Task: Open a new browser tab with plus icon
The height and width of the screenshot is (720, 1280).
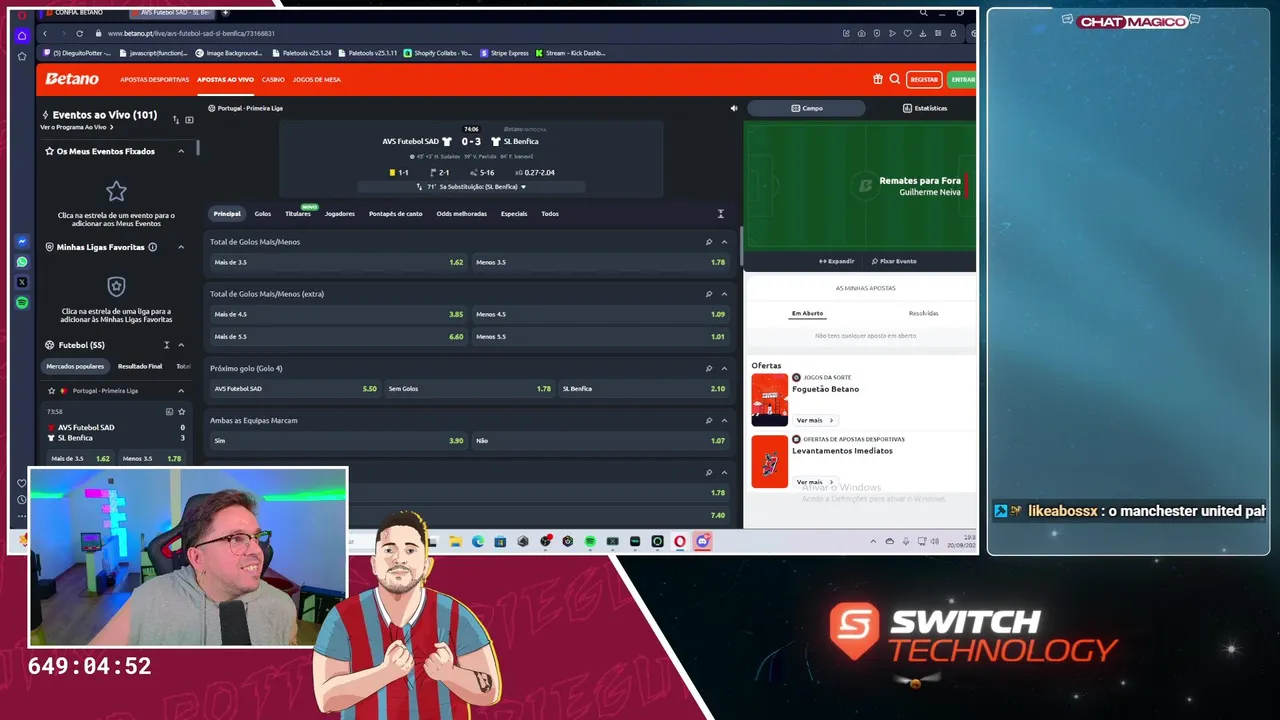Action: tap(225, 13)
